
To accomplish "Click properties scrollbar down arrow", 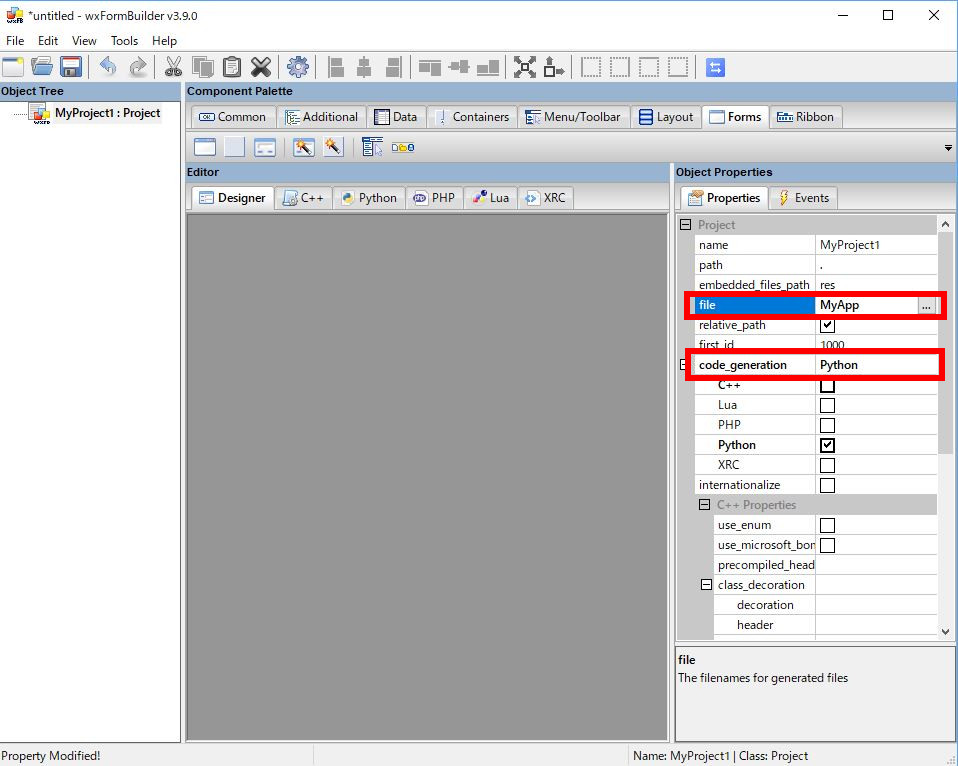I will 946,632.
